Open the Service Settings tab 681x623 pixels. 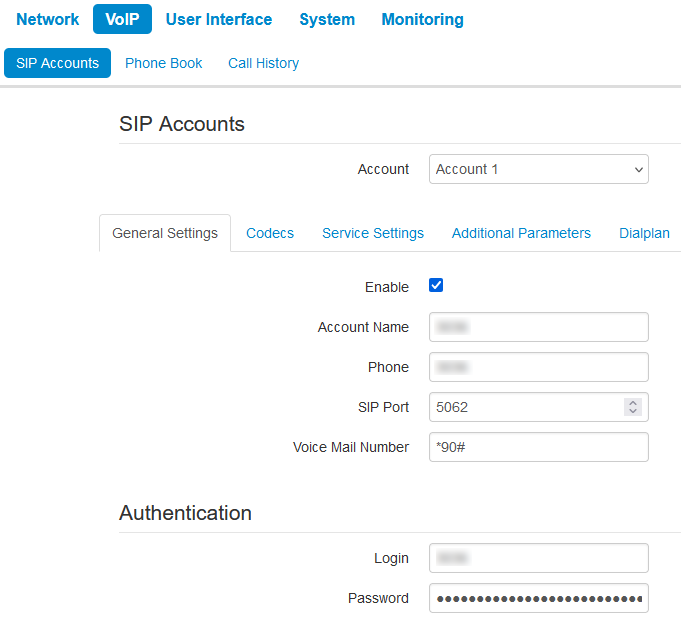pyautogui.click(x=373, y=233)
